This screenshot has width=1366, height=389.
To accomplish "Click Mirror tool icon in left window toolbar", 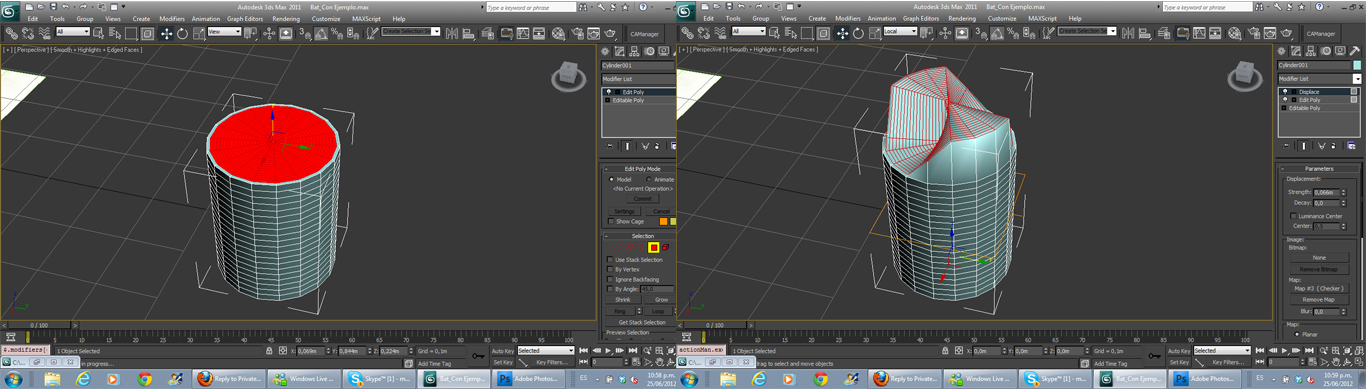I will (451, 33).
